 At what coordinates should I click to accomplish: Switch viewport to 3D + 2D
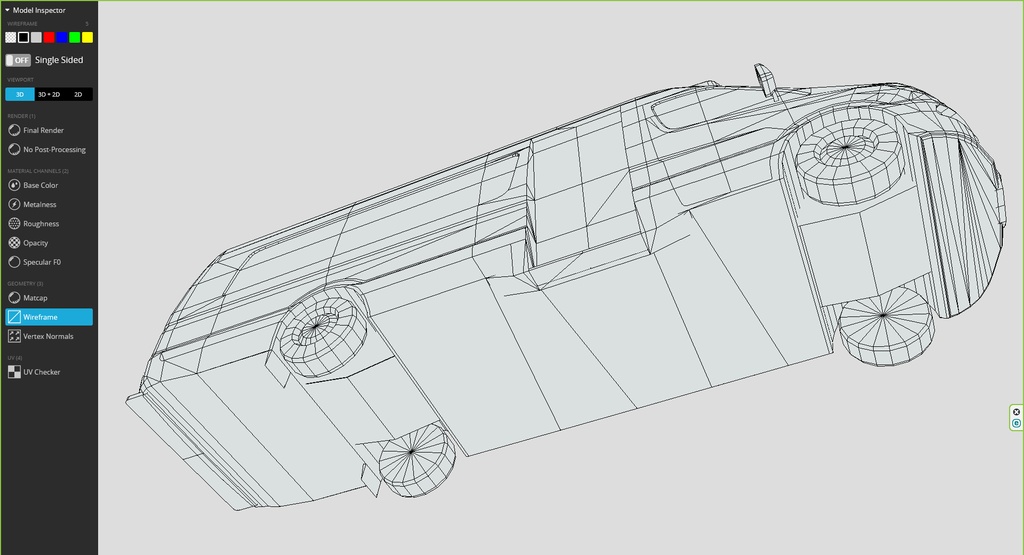click(49, 94)
